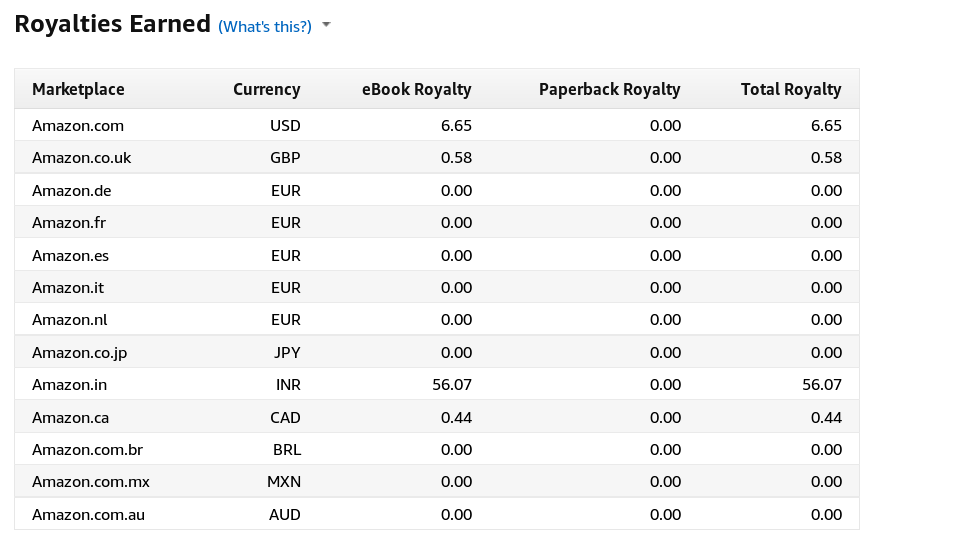Select the Paperback Royalty column header
The width and height of the screenshot is (975, 544).
[609, 90]
